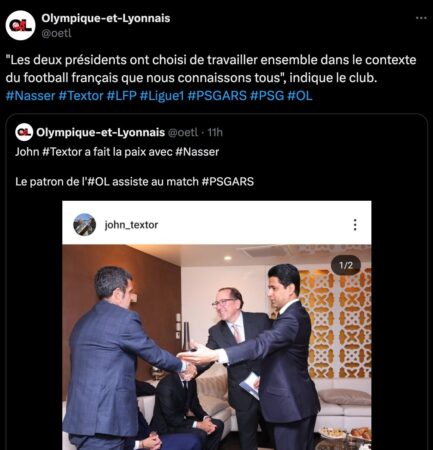Screen dimensions: 433x450
Task: Select the #OL hashtag in main tweet
Action: click(300, 96)
